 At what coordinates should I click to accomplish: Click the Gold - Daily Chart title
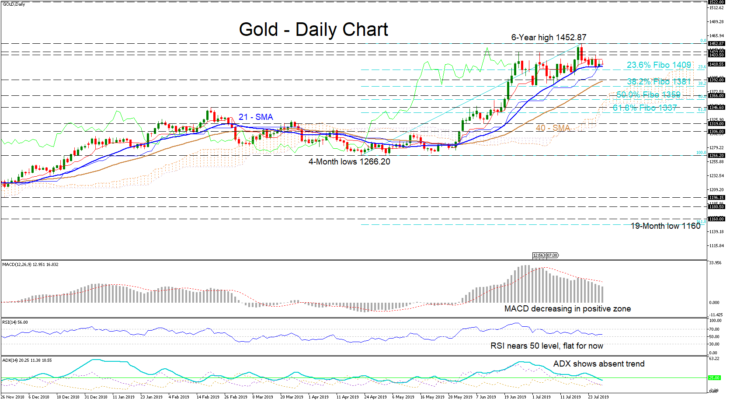[x=313, y=29]
